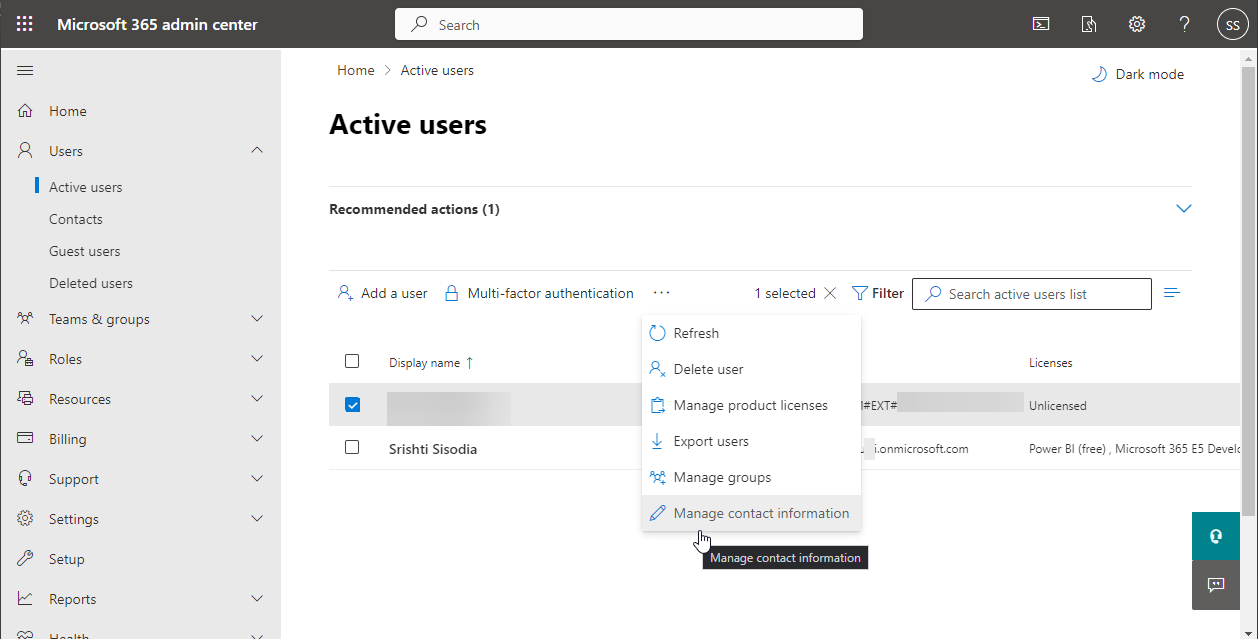Open the SS account avatar
Screen dimensions: 1258x639
[x=1233, y=24]
